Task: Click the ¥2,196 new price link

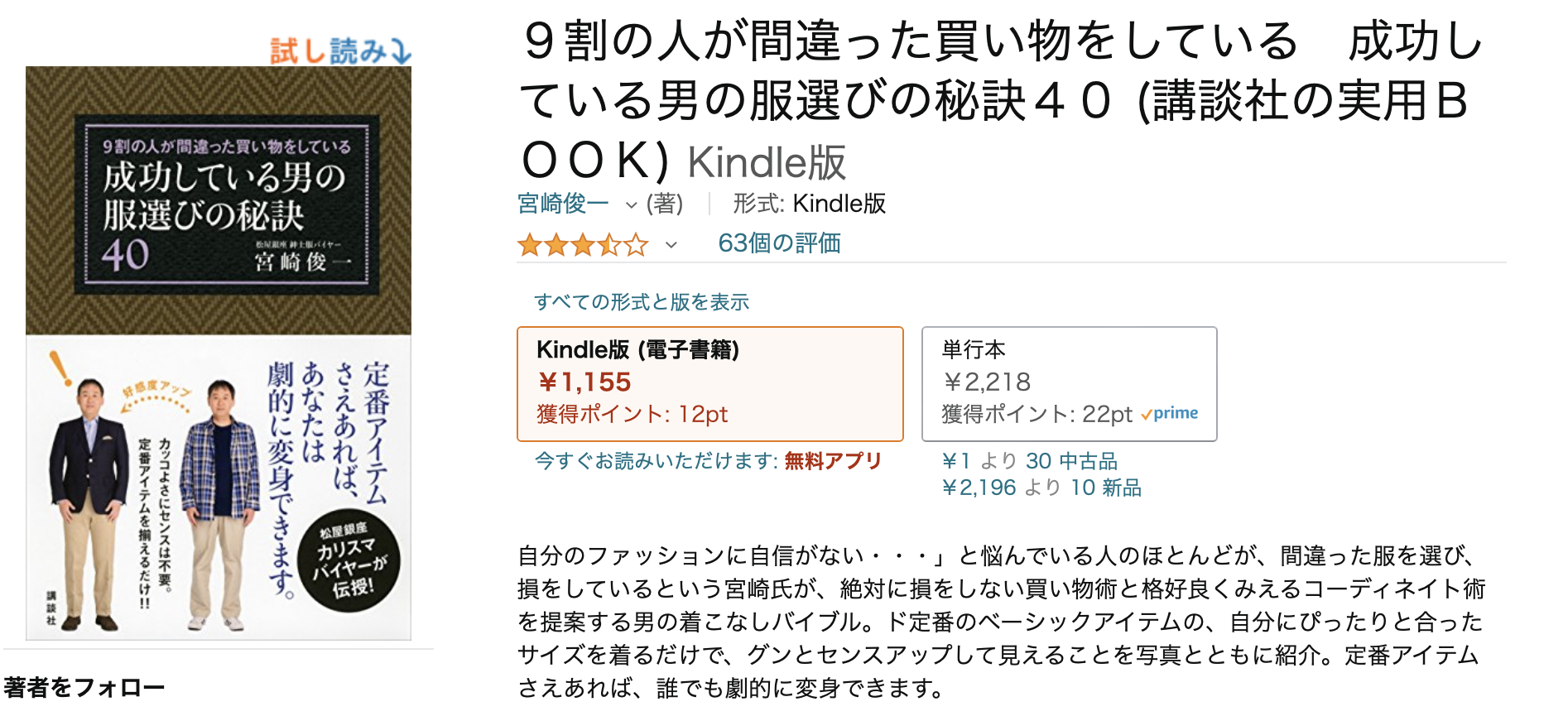Action: 979,488
